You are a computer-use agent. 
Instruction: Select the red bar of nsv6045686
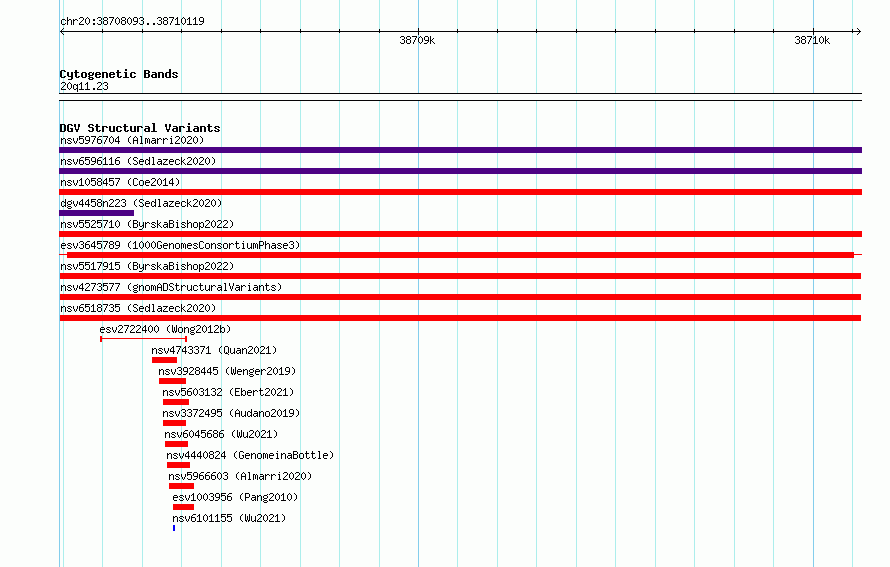coord(177,444)
